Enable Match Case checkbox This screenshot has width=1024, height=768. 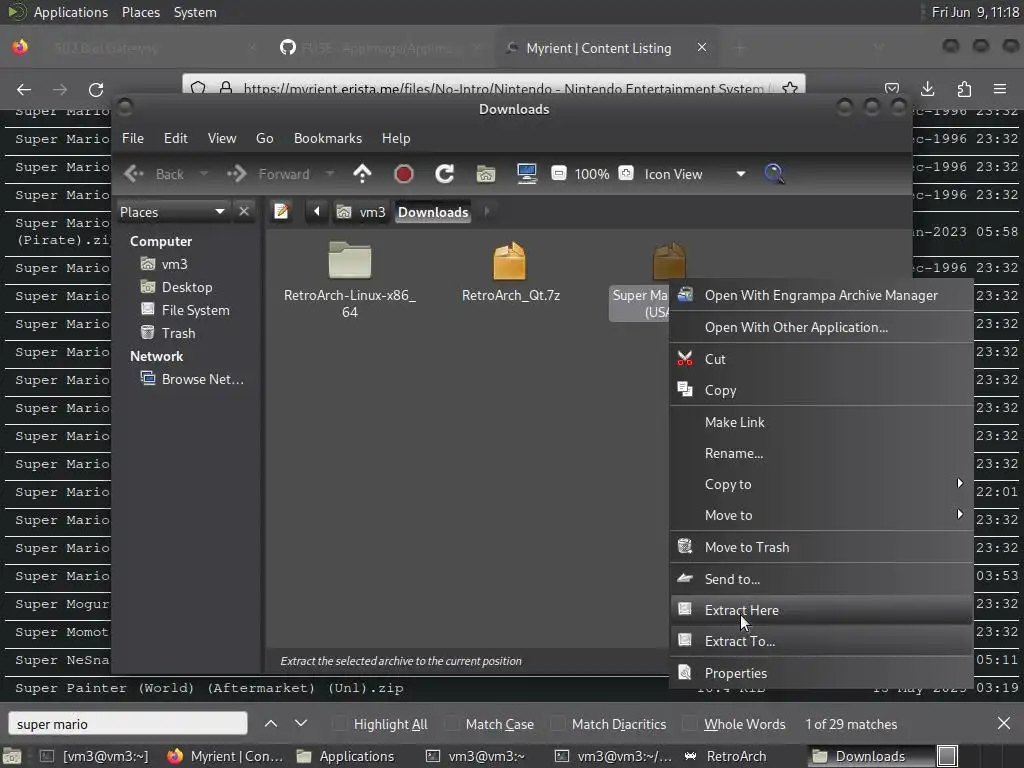point(451,724)
